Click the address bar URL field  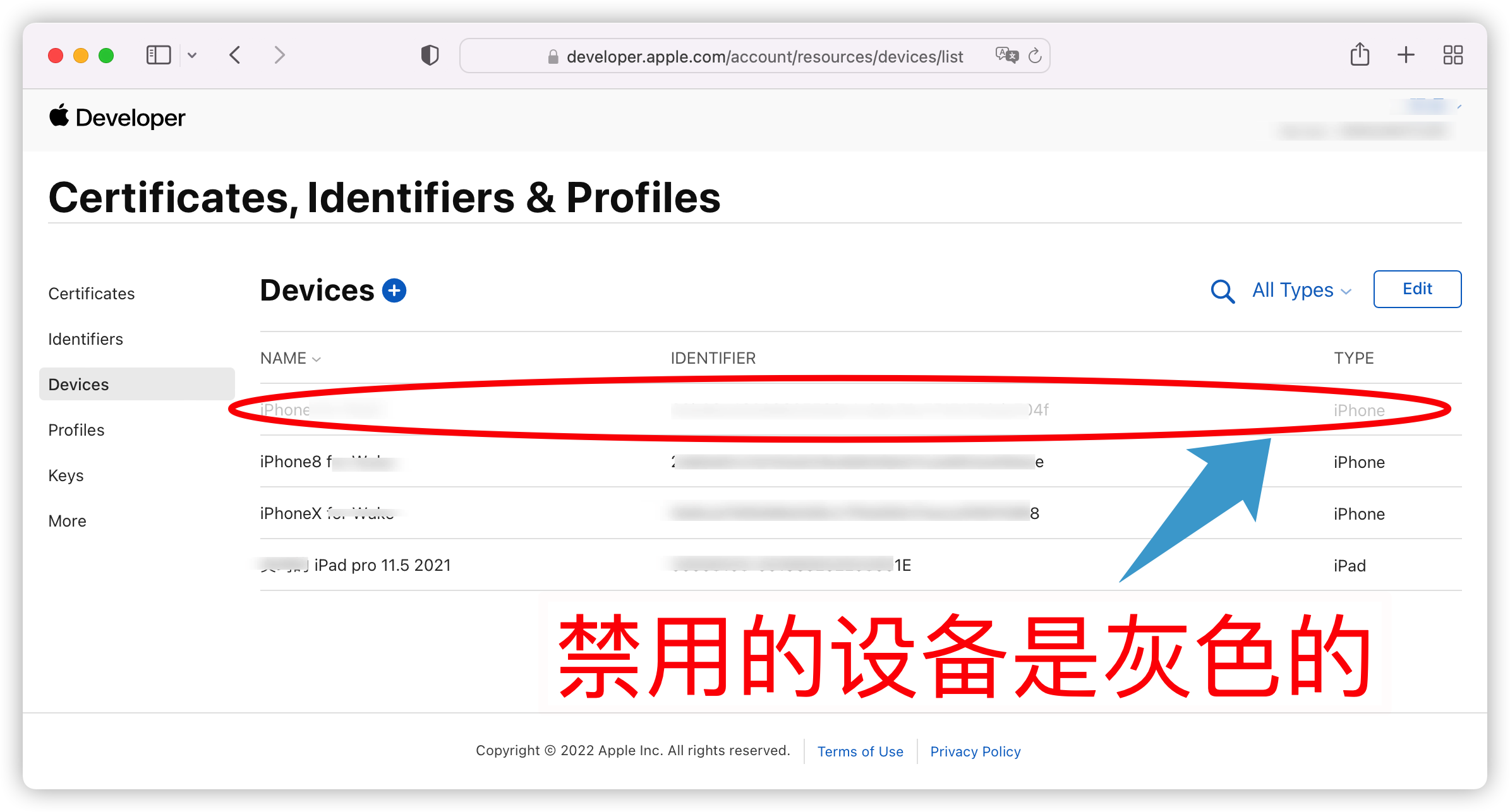click(755, 56)
